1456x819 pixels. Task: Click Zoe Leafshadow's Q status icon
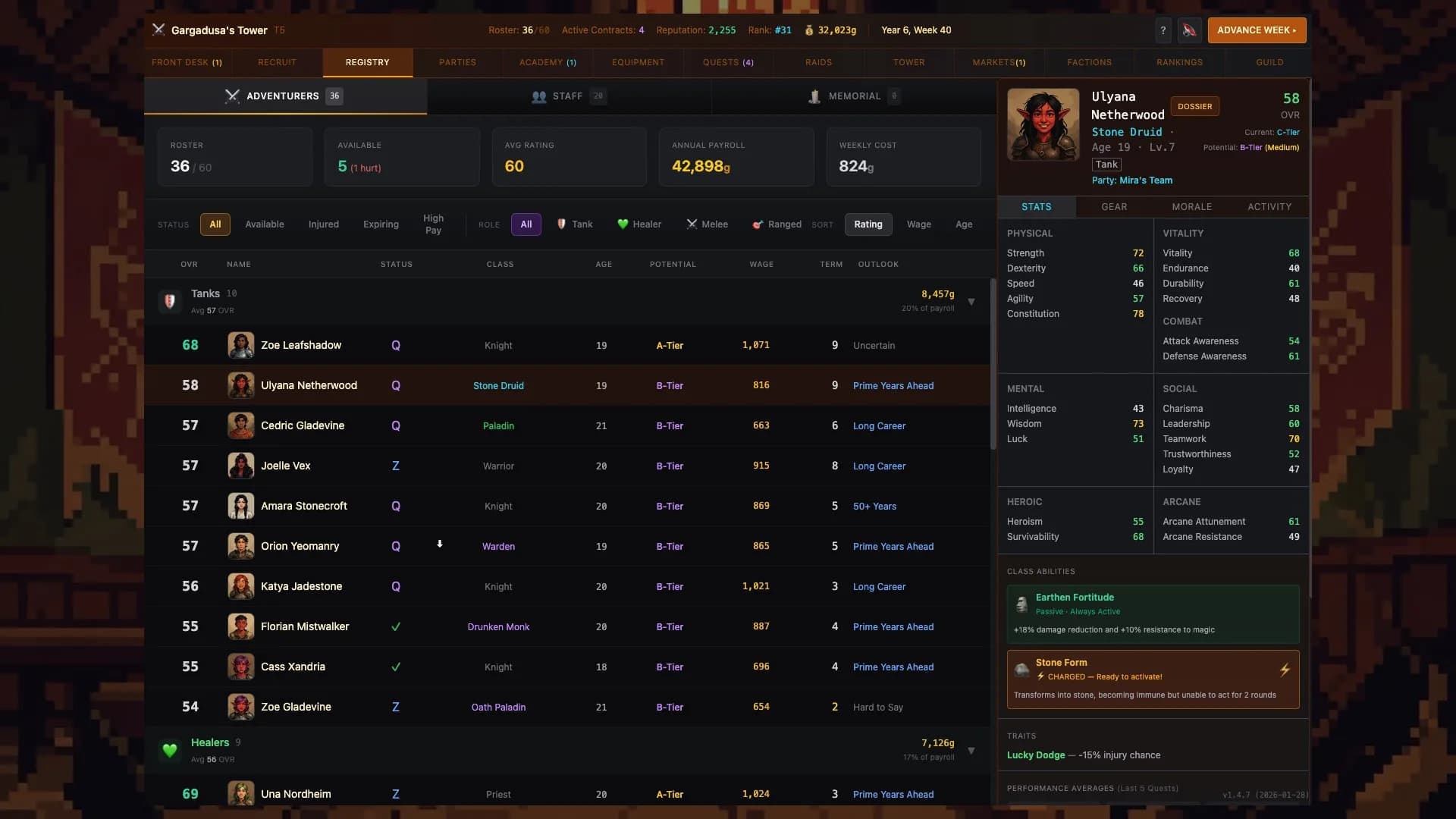tap(396, 346)
